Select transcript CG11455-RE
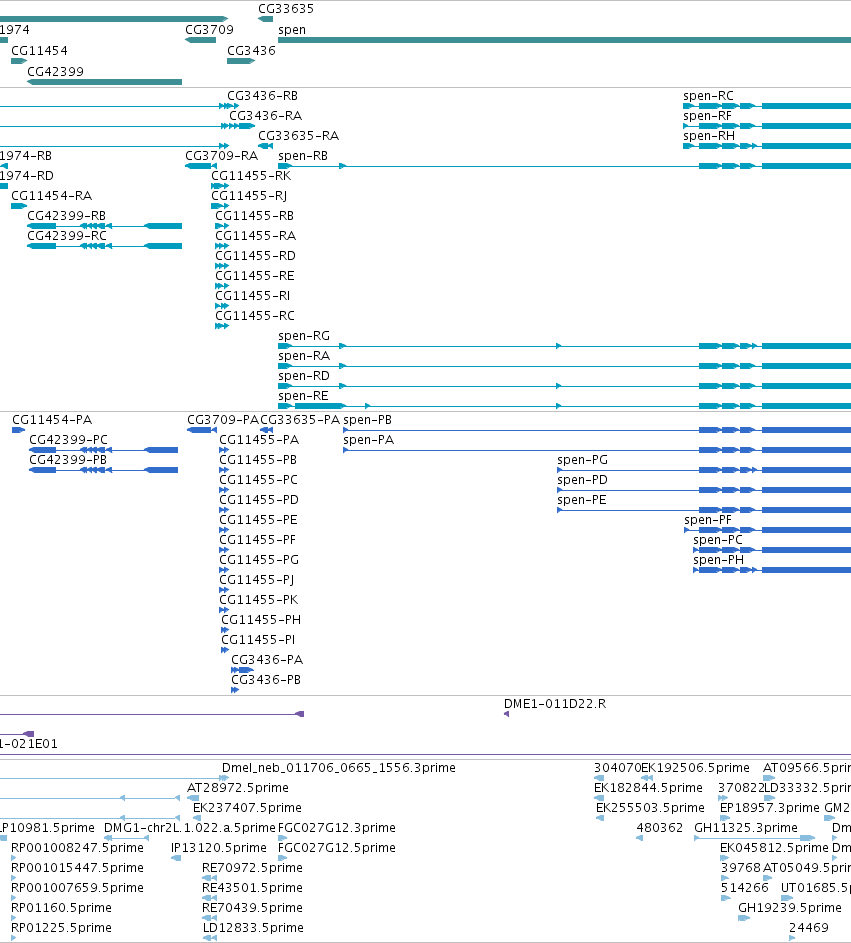The height and width of the screenshot is (943, 851). coord(222,286)
